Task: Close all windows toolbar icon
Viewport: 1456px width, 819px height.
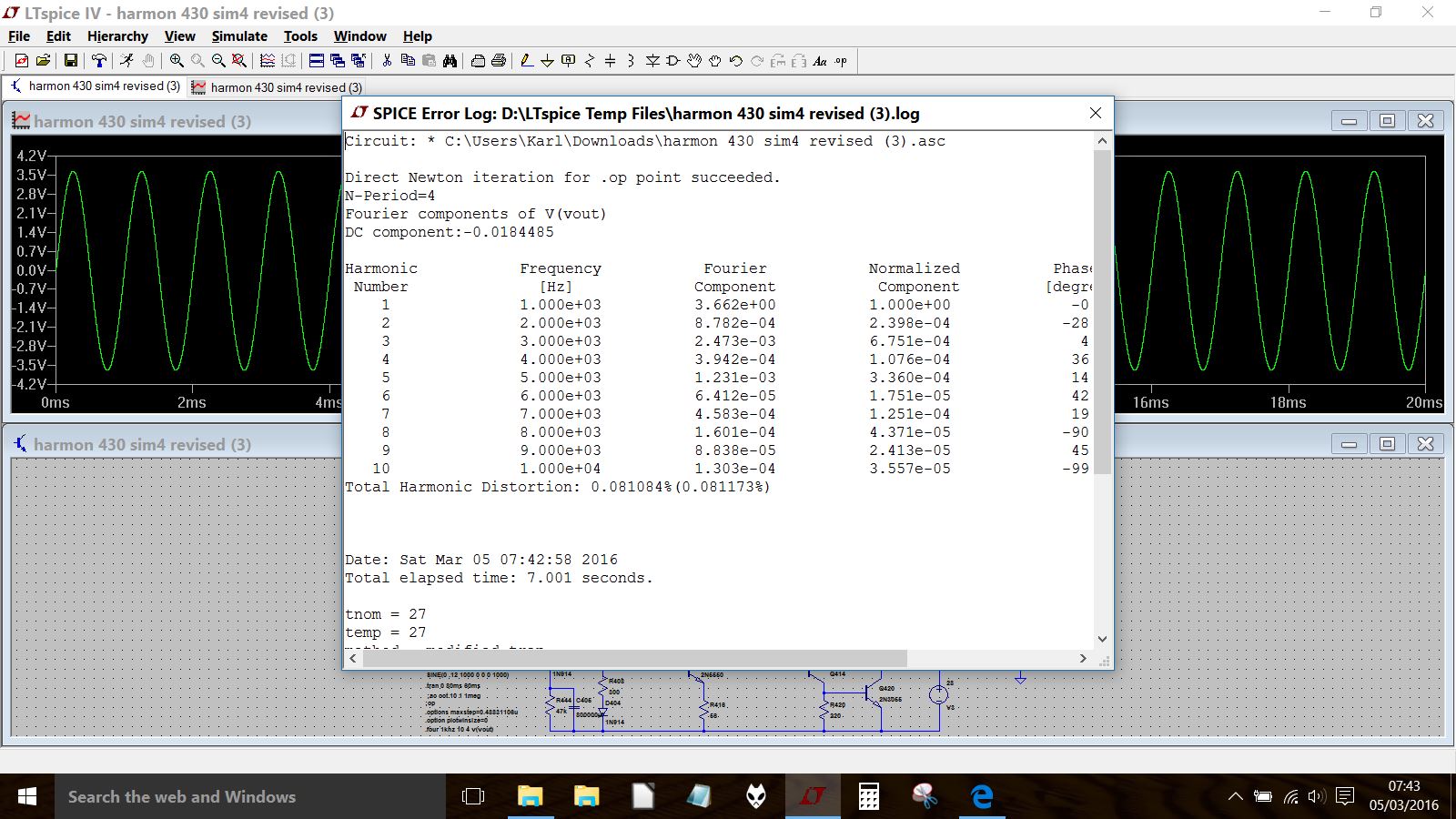Action: coord(359,61)
